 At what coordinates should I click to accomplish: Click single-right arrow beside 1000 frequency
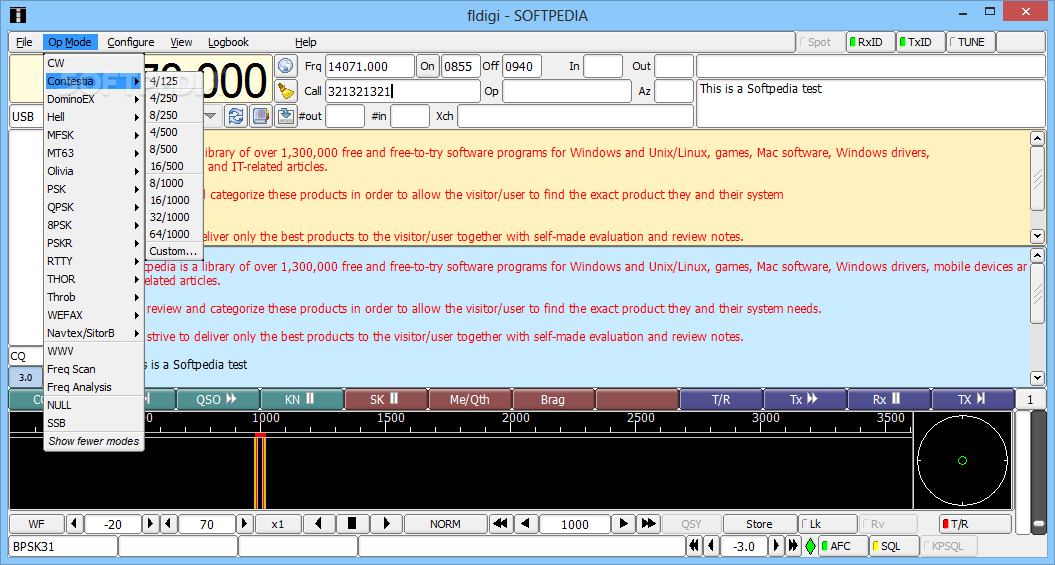pos(624,524)
